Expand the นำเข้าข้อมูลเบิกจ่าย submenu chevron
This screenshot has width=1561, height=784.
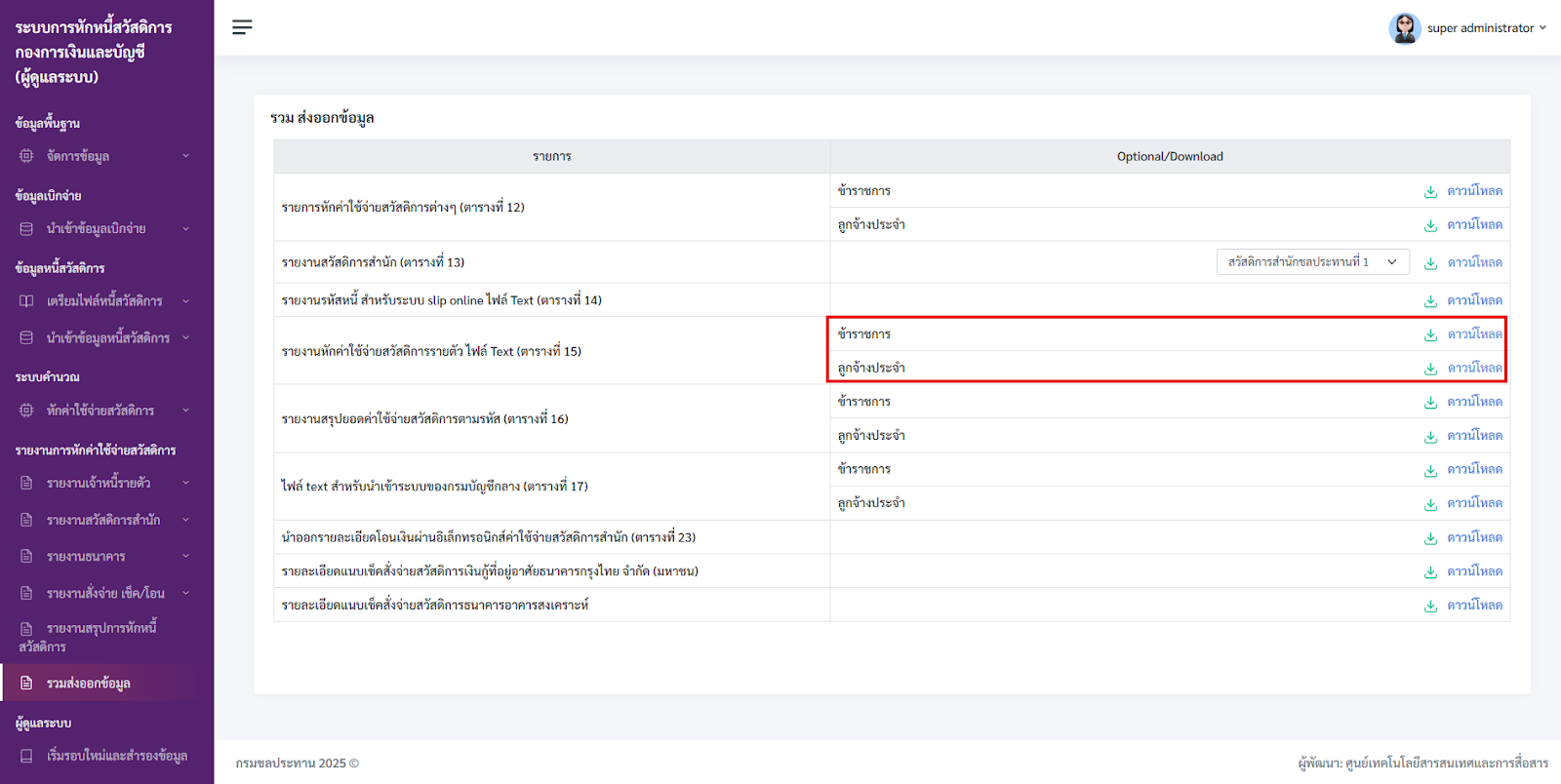point(185,229)
